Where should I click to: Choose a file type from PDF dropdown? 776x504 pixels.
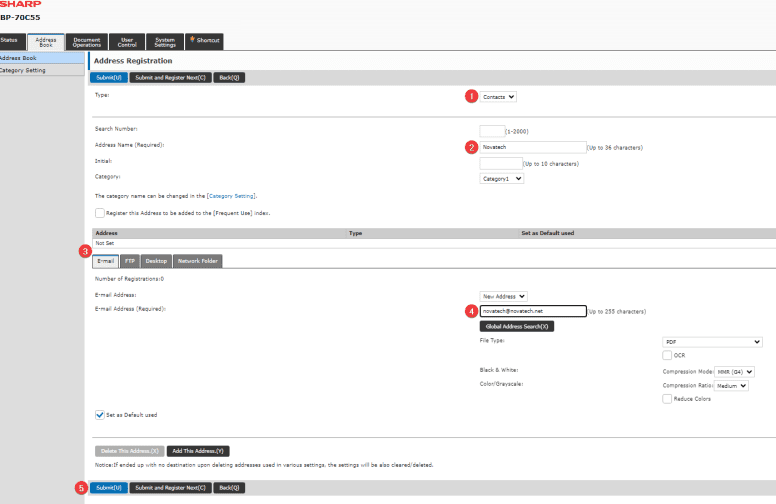click(x=711, y=341)
